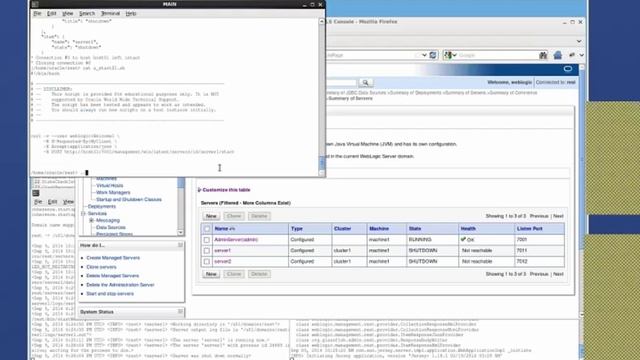
Task: Open the Help menu in MAIN terminal
Action: click(x=131, y=13)
